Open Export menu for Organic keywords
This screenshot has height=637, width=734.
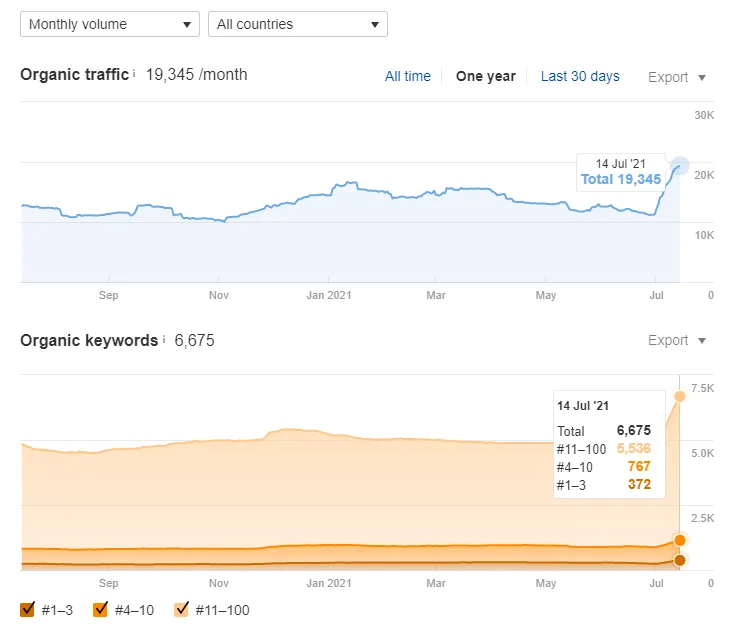pos(676,340)
